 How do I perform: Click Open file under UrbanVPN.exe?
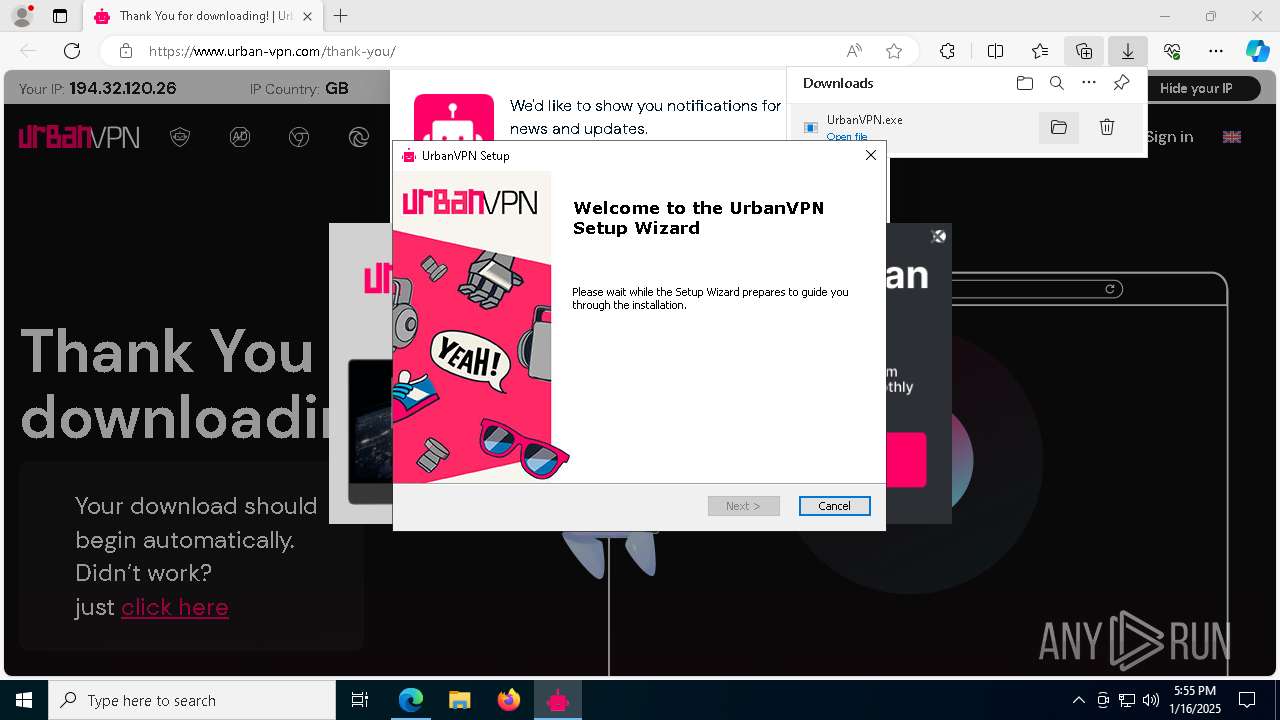click(846, 137)
